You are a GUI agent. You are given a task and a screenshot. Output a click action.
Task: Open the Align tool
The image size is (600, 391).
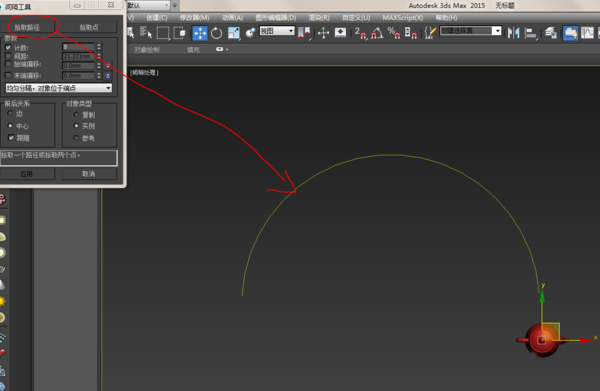[531, 33]
